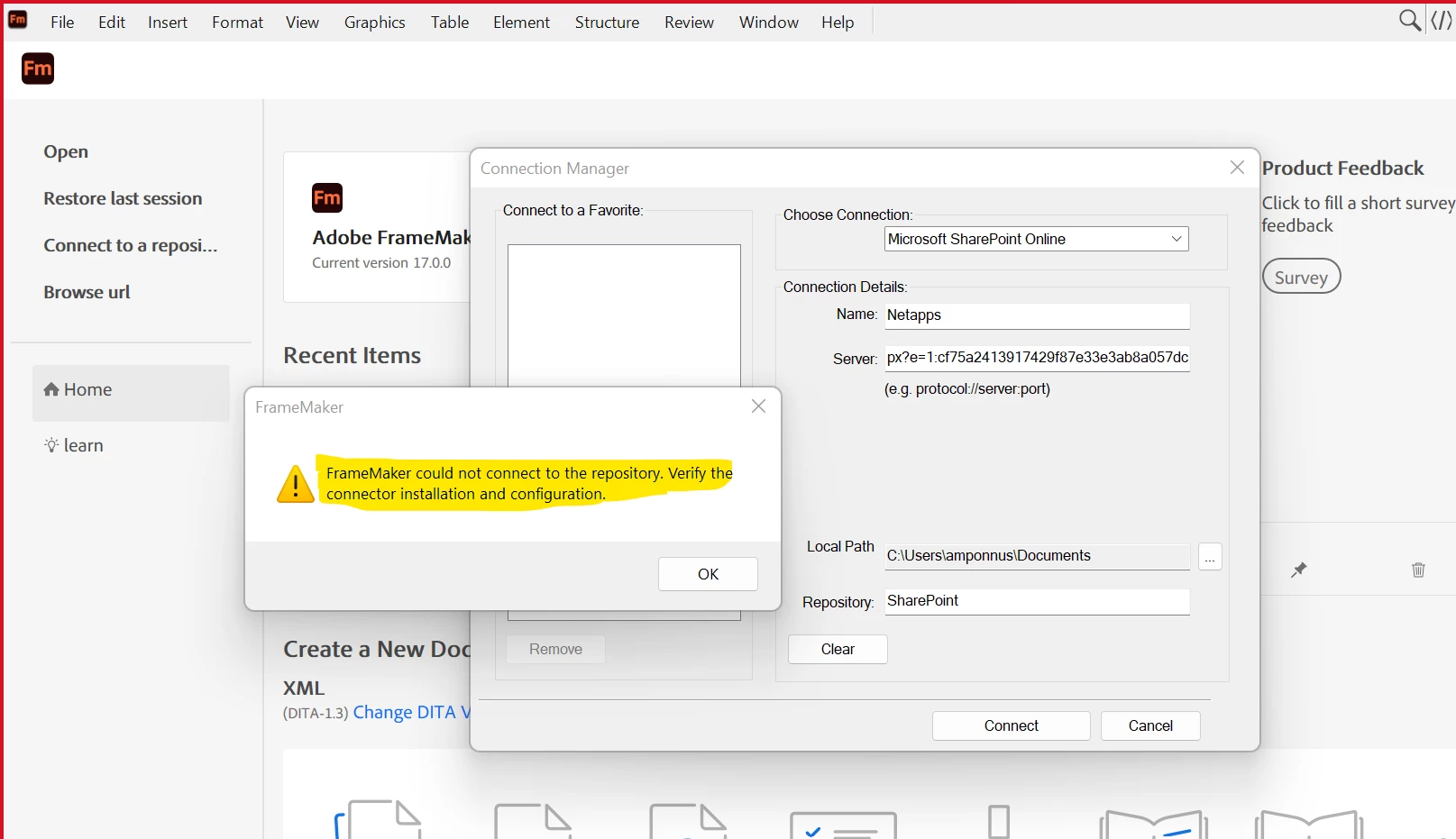Viewport: 1456px width, 839px height.
Task: Open the Help menu
Action: pos(838,23)
